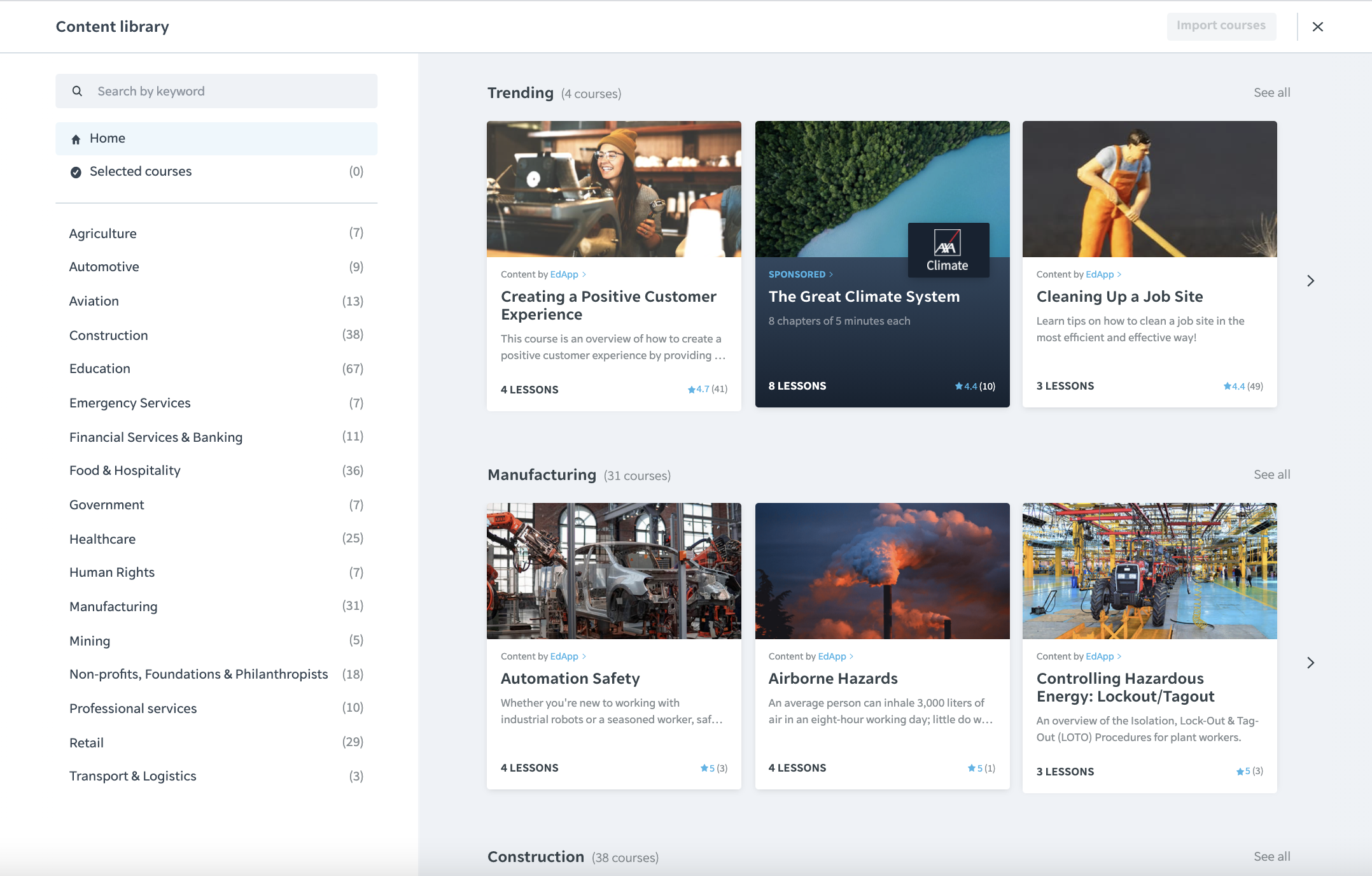This screenshot has width=1372, height=876.
Task: Open the barista customer experience thumbnail
Action: [614, 189]
